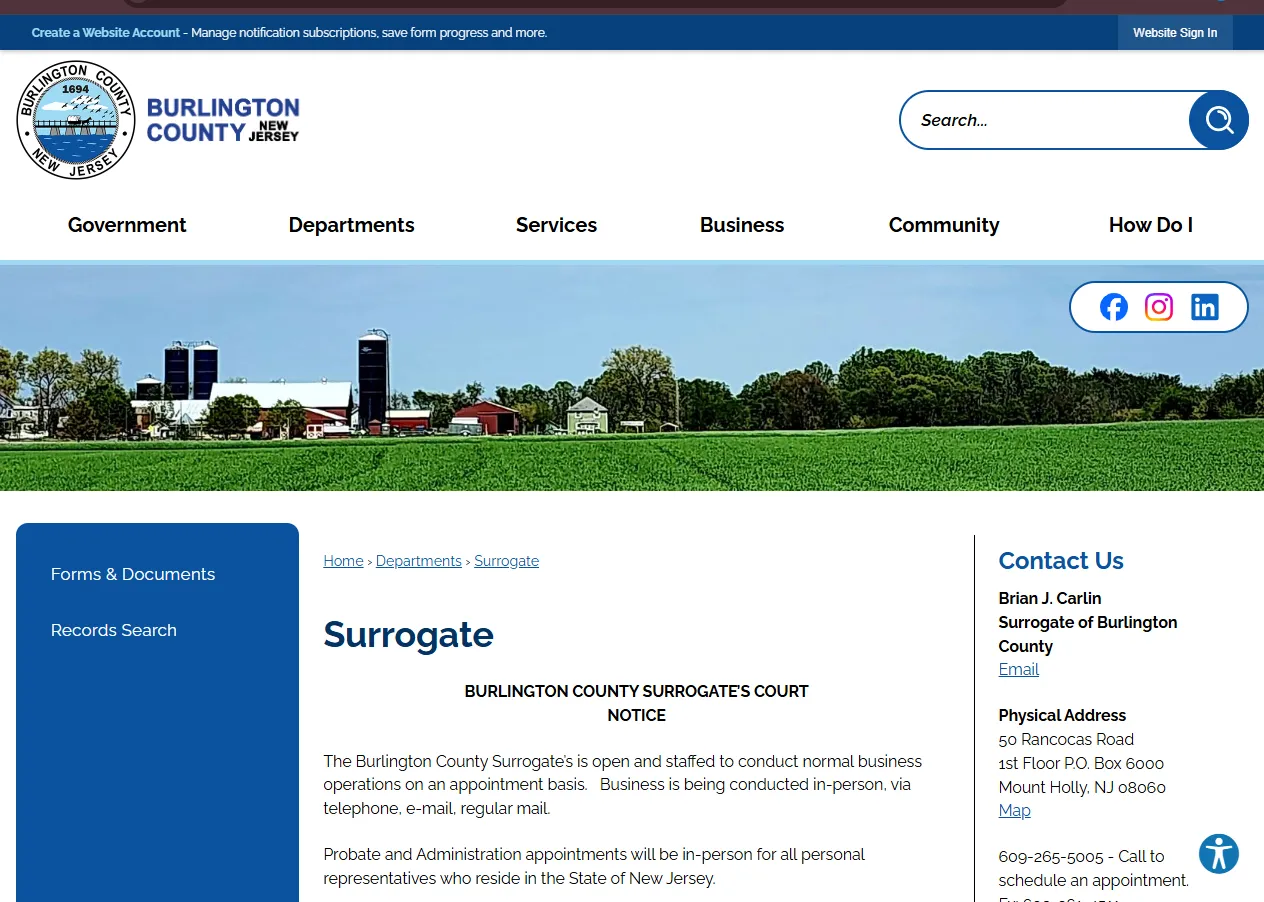The width and height of the screenshot is (1264, 902).
Task: Open Records Search sidebar link
Action: (x=114, y=630)
